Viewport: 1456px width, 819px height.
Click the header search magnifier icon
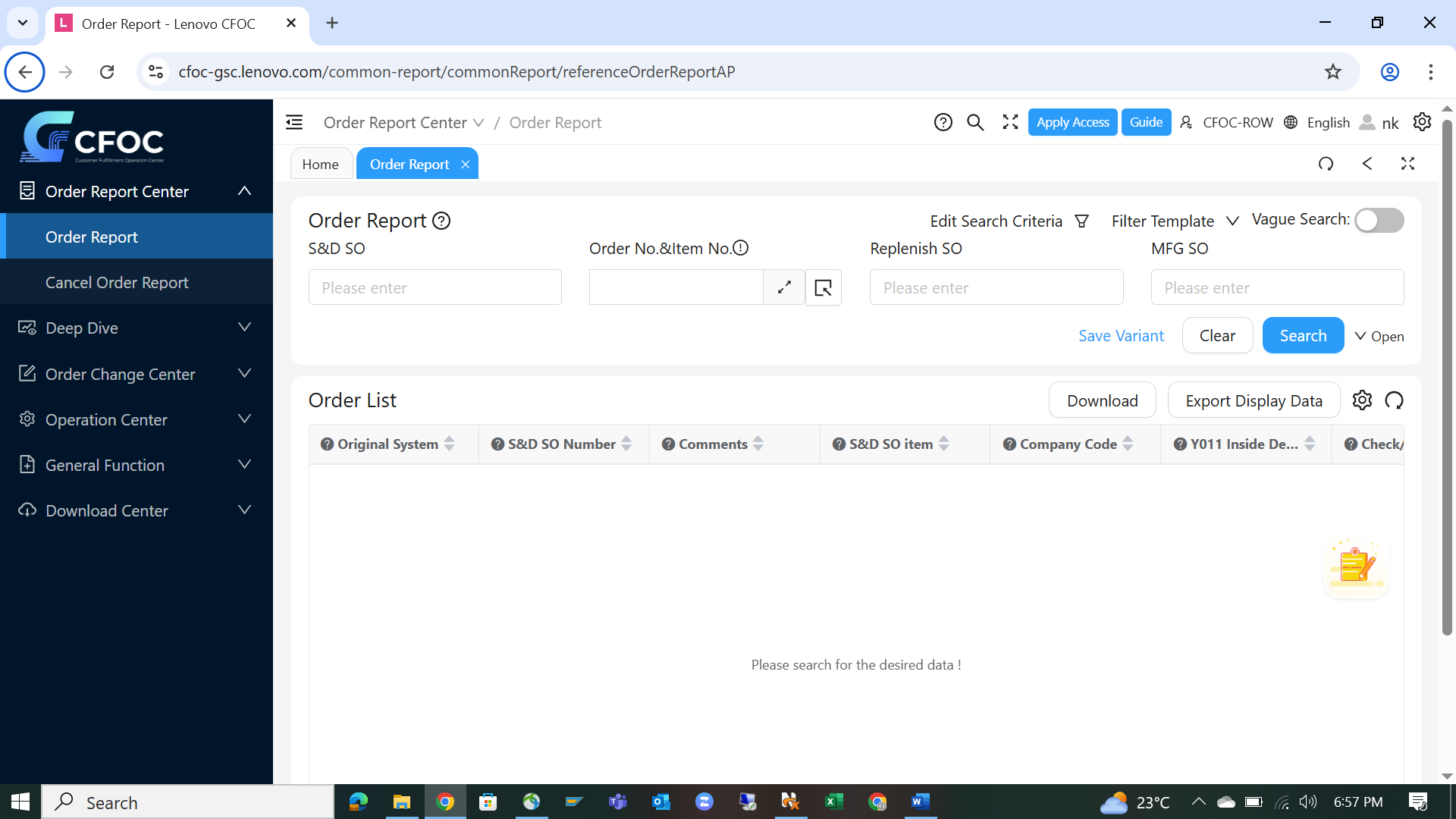pos(975,122)
